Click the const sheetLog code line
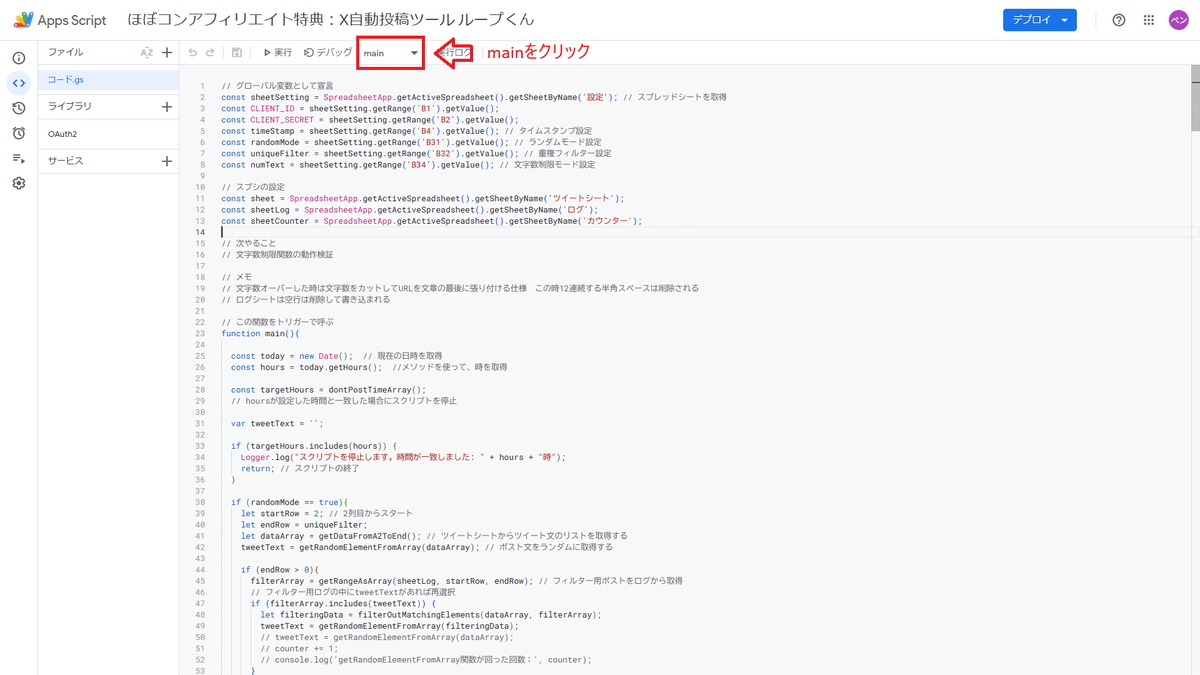 [410, 209]
